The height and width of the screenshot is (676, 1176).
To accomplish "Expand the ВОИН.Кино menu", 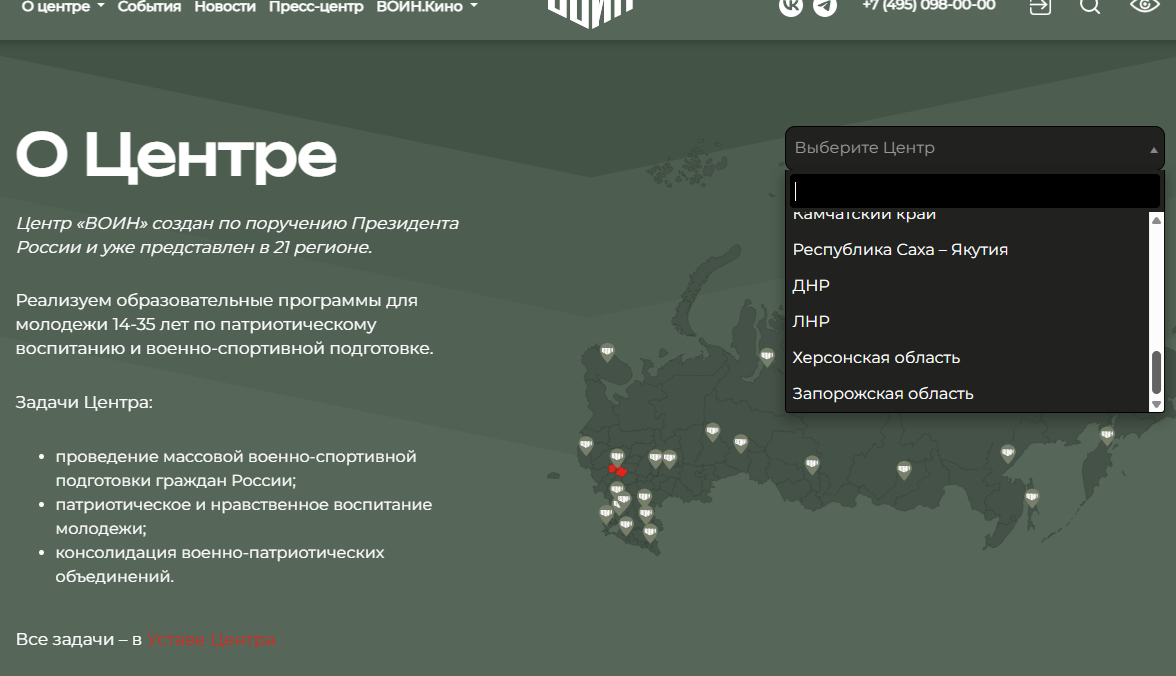I will 427,7.
